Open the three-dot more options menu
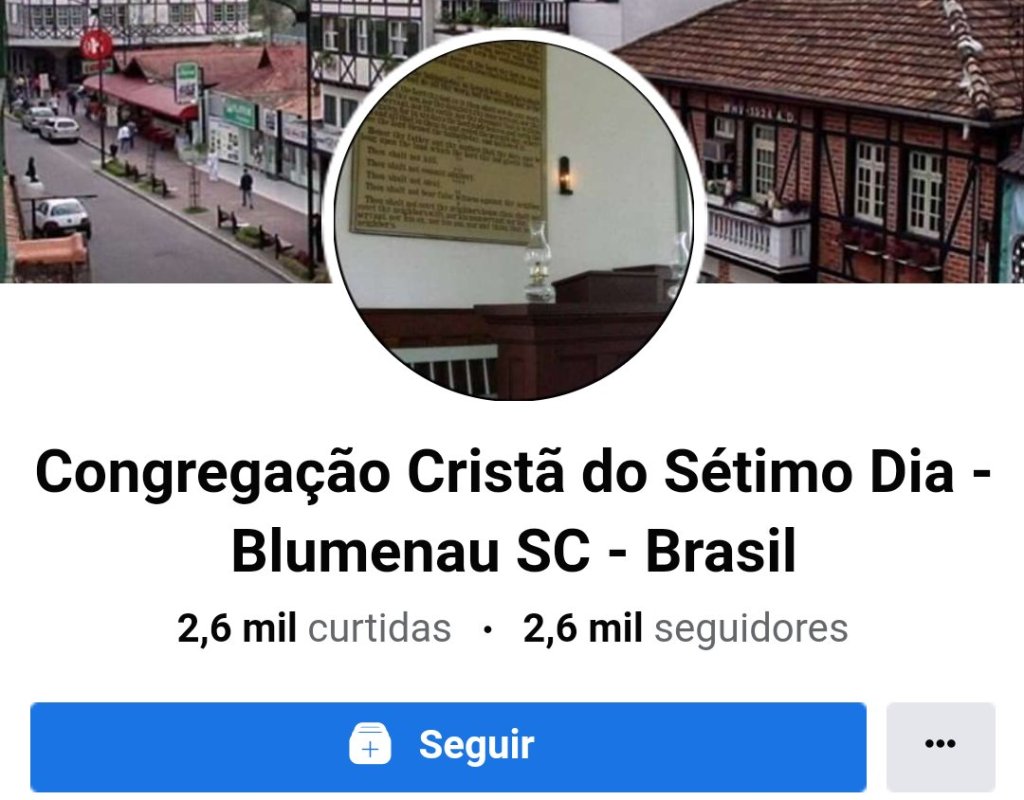Screen dimensions: 1024x800 (x=940, y=746)
